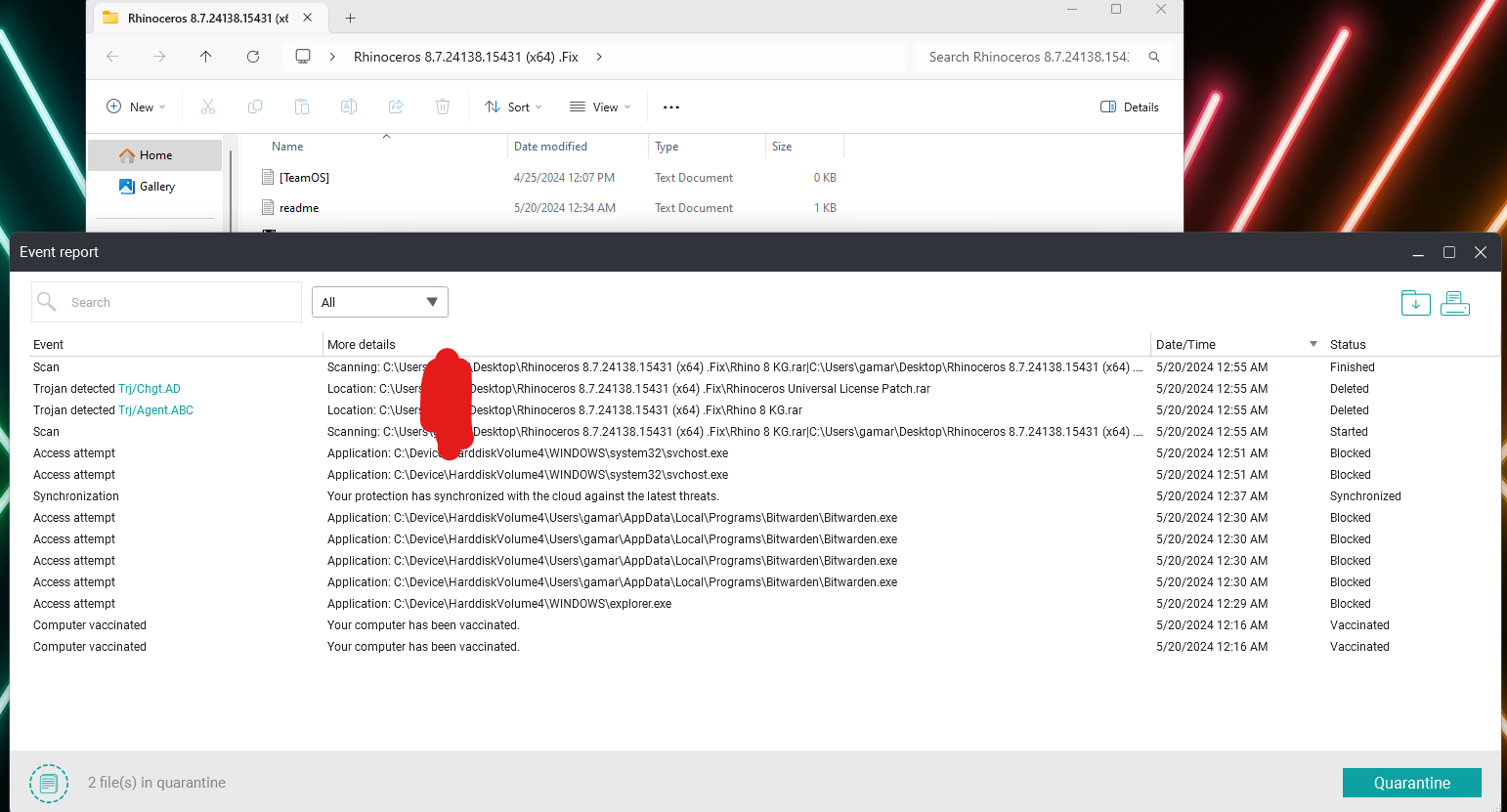1507x812 pixels.
Task: Click the Rhinoceros Universal License Patch.rar location
Action: (x=628, y=389)
